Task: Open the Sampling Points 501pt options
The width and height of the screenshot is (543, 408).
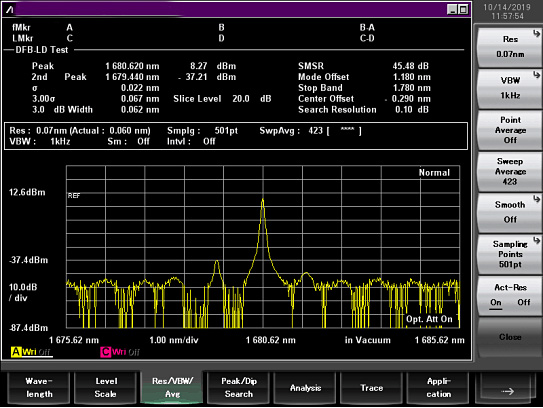Action: tap(510, 254)
